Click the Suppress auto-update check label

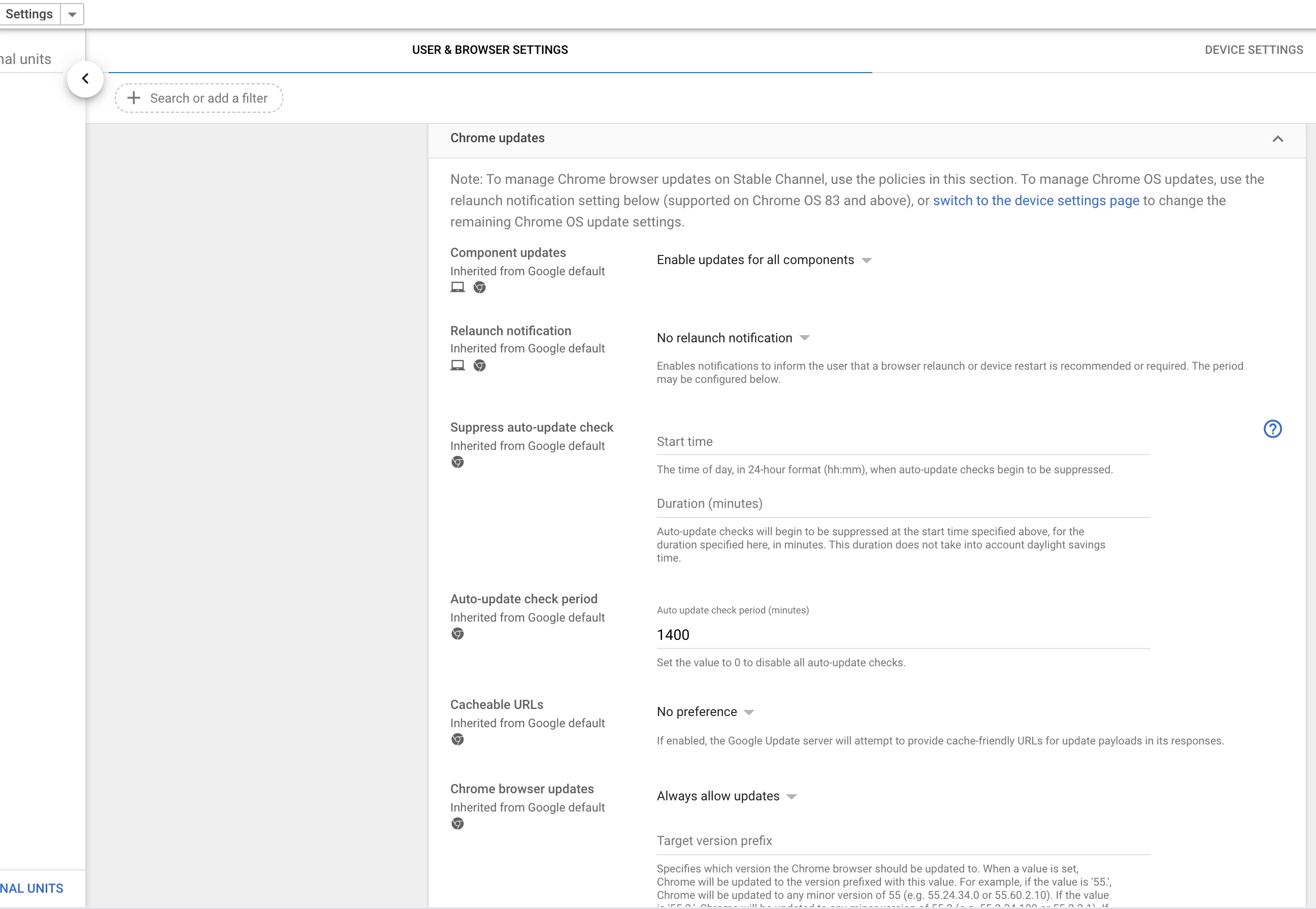pyautogui.click(x=532, y=427)
